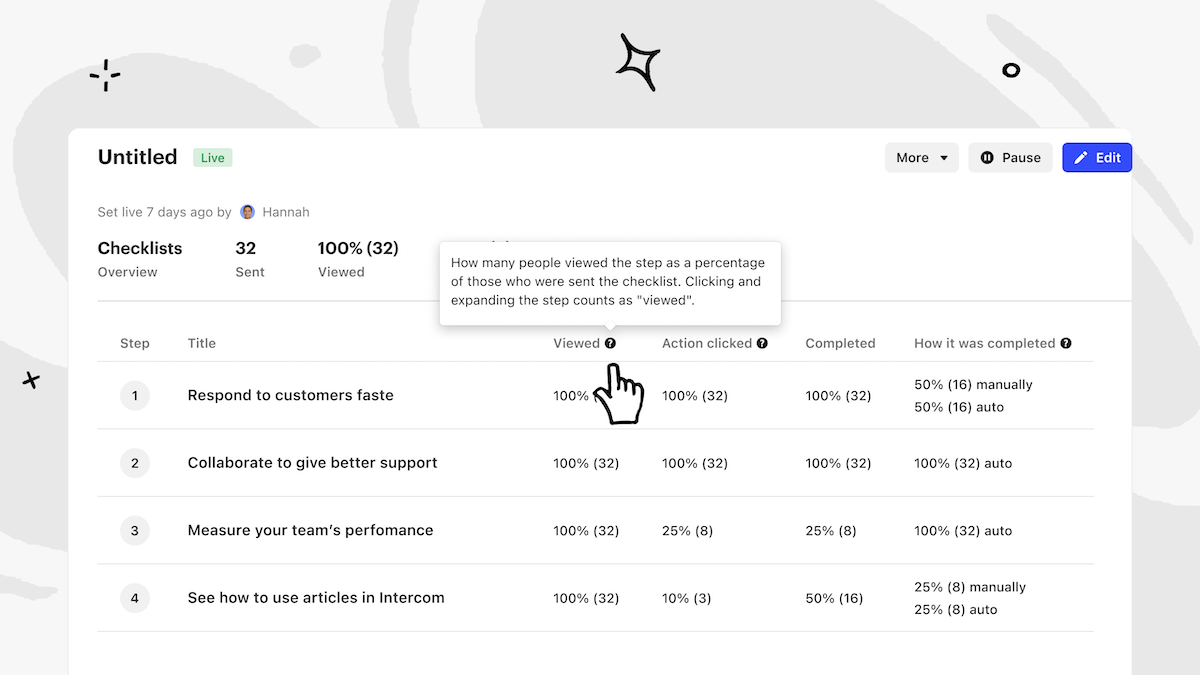The image size is (1200, 675).
Task: Open 'Collaborate to give better support' step
Action: pyautogui.click(x=312, y=463)
